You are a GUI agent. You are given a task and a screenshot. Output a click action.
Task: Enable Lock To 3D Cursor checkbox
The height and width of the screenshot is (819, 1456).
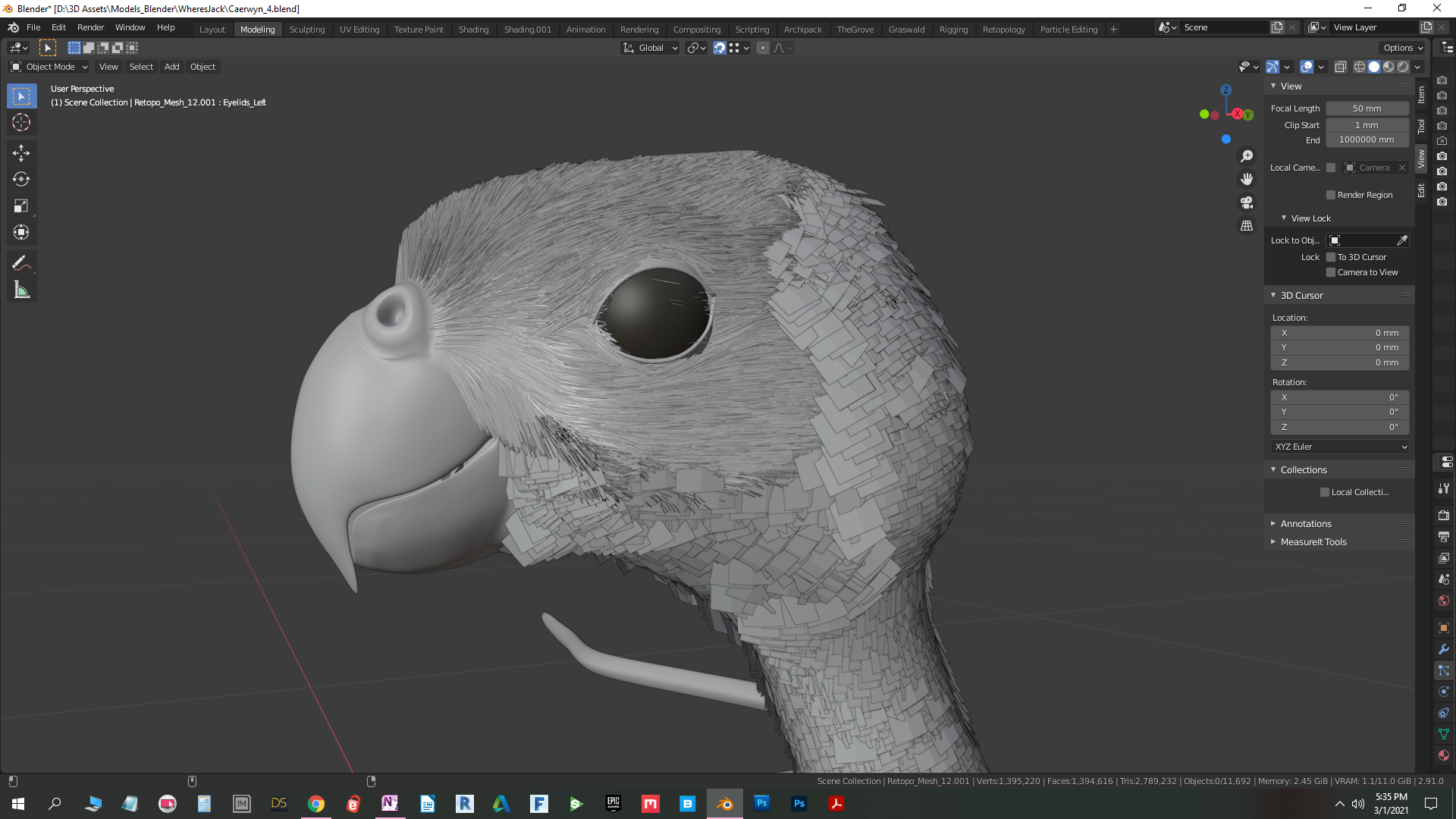(x=1331, y=257)
